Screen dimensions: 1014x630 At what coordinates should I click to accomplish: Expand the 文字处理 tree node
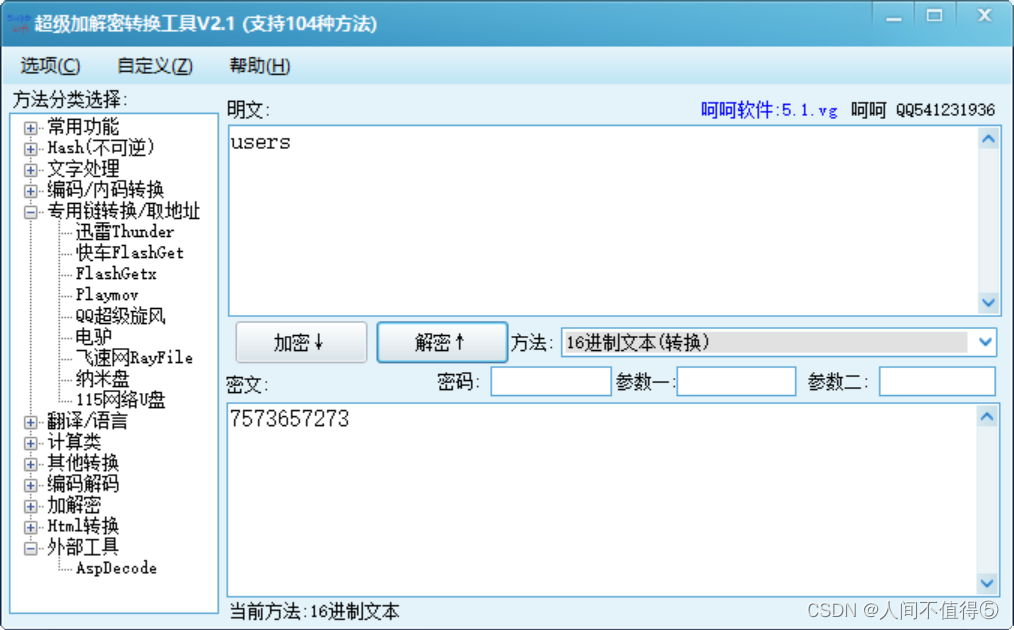click(30, 170)
